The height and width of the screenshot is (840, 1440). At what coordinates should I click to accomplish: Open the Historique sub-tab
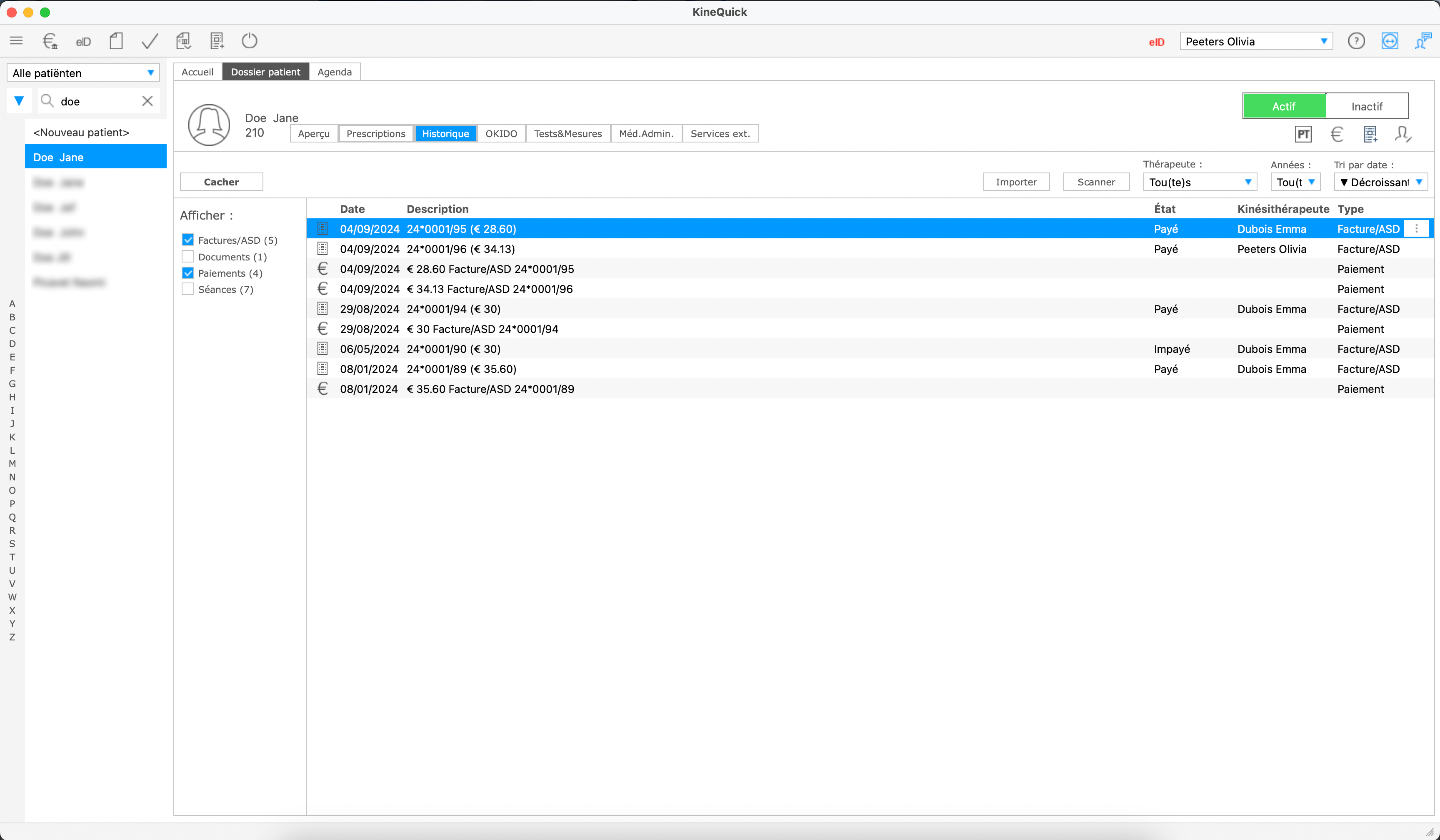446,134
